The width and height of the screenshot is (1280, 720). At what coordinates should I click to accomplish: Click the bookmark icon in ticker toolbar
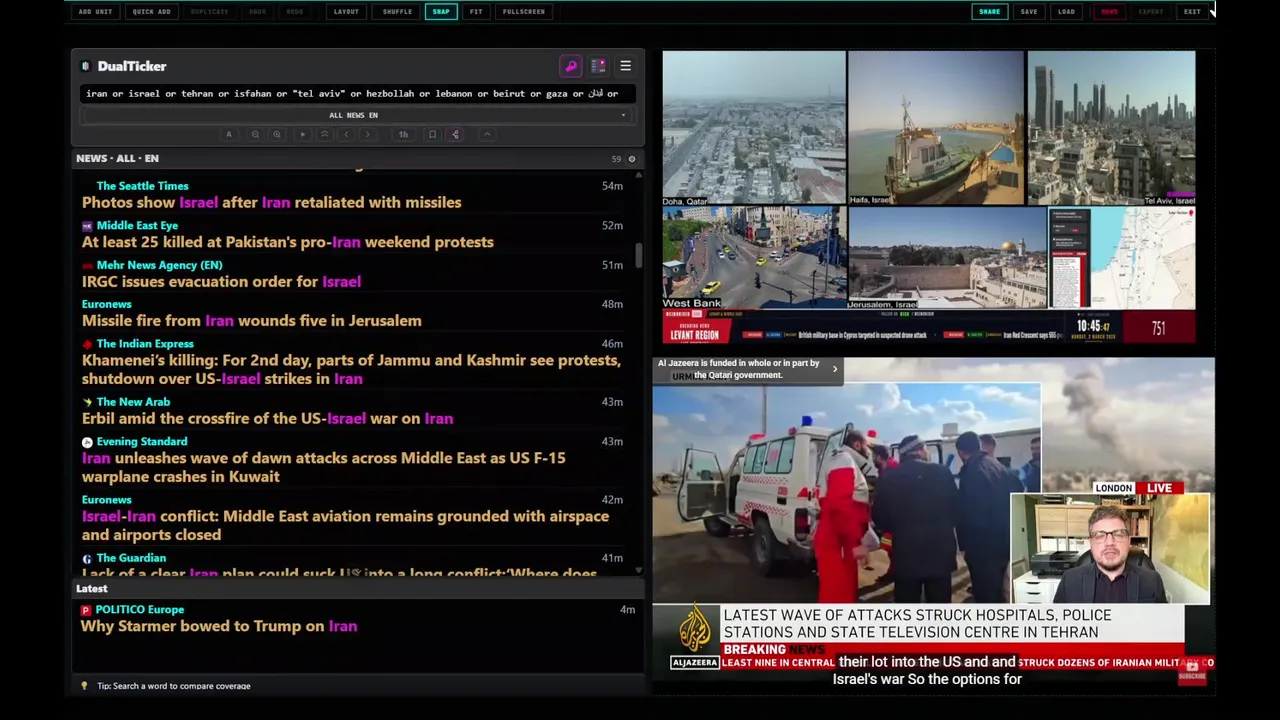432,135
